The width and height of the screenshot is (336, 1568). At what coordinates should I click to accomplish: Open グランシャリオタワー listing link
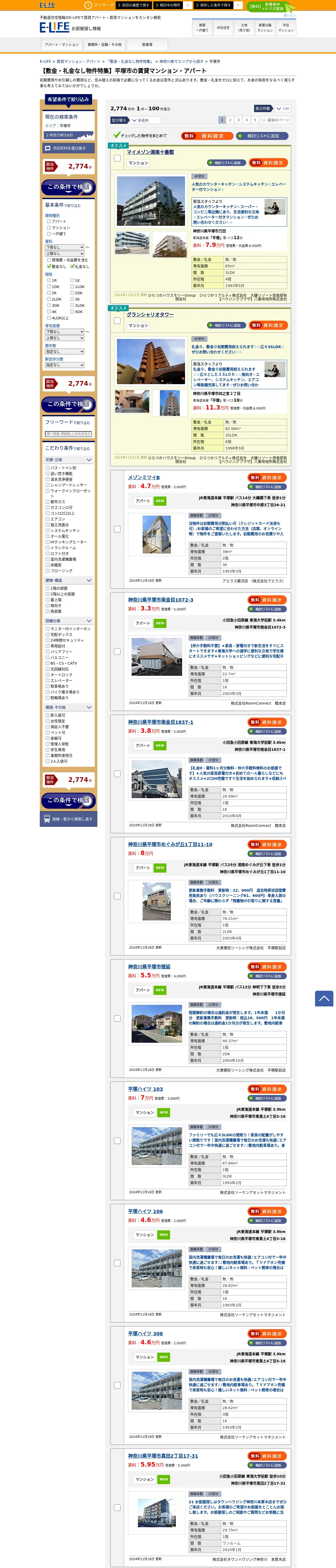pyautogui.click(x=150, y=315)
